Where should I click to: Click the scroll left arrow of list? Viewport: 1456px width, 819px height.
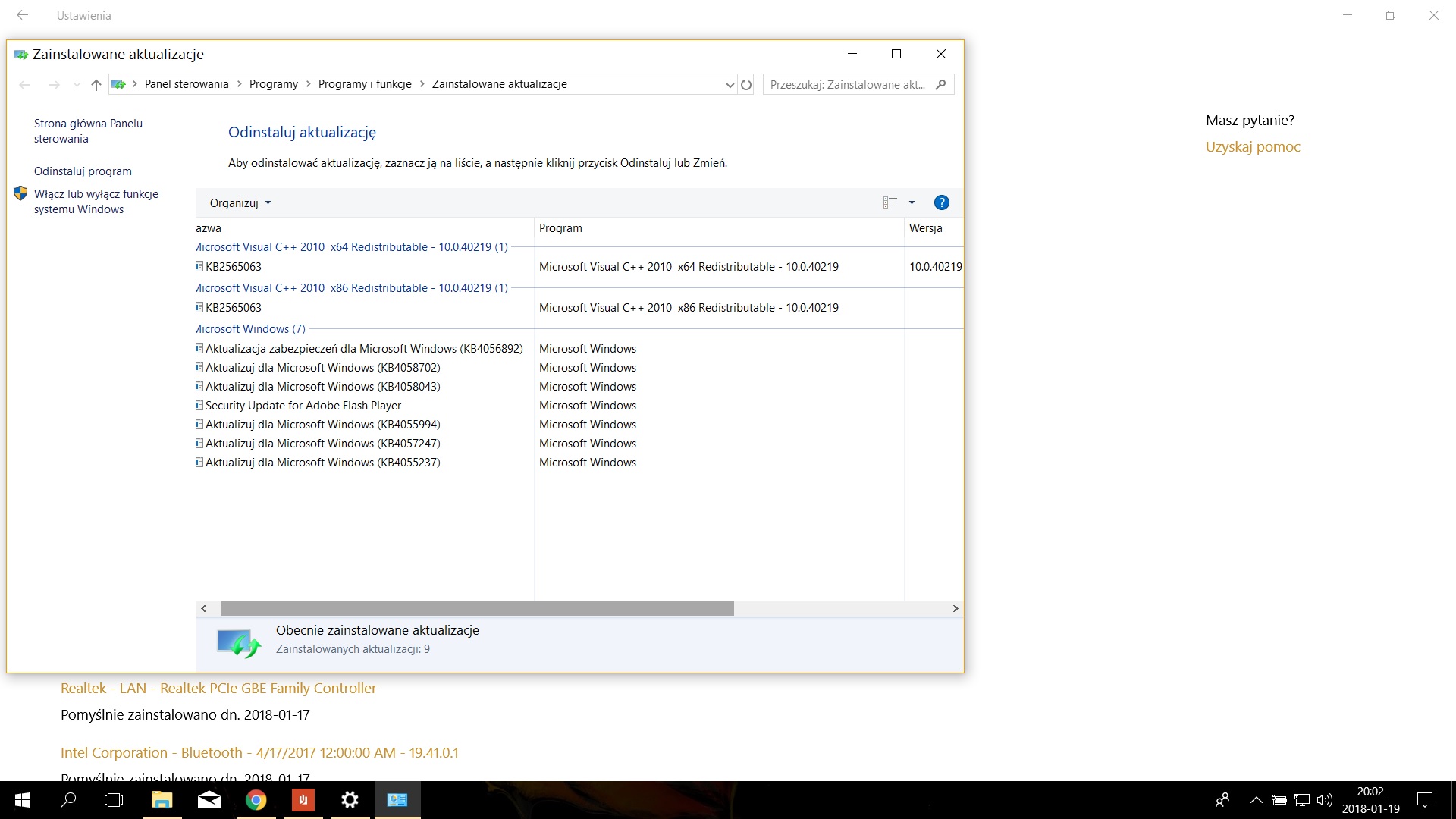204,608
